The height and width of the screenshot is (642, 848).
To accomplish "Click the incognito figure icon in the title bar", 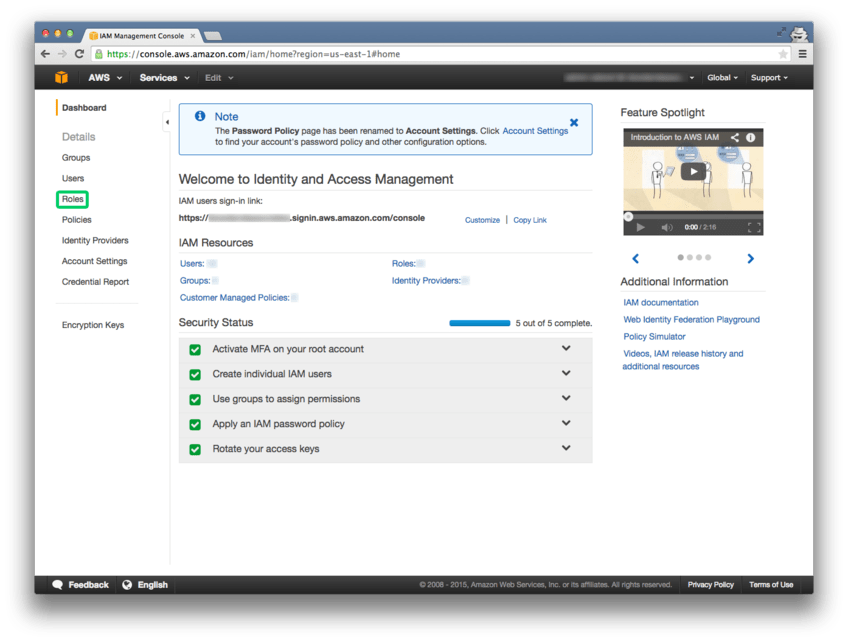I will (799, 34).
